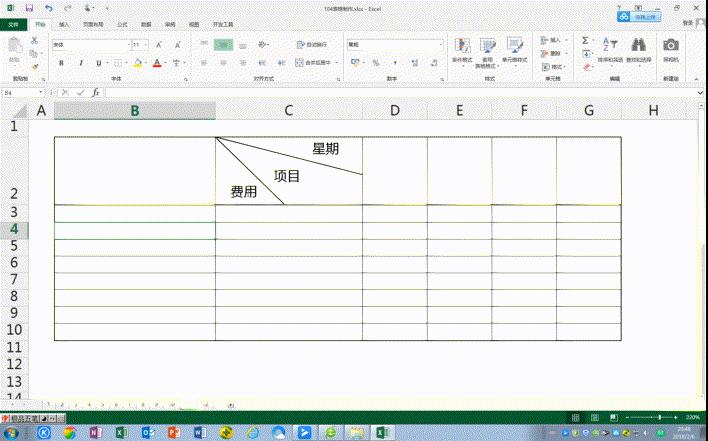The height and width of the screenshot is (441, 708).
Task: Click the blue cloud upload button
Action: coord(639,17)
